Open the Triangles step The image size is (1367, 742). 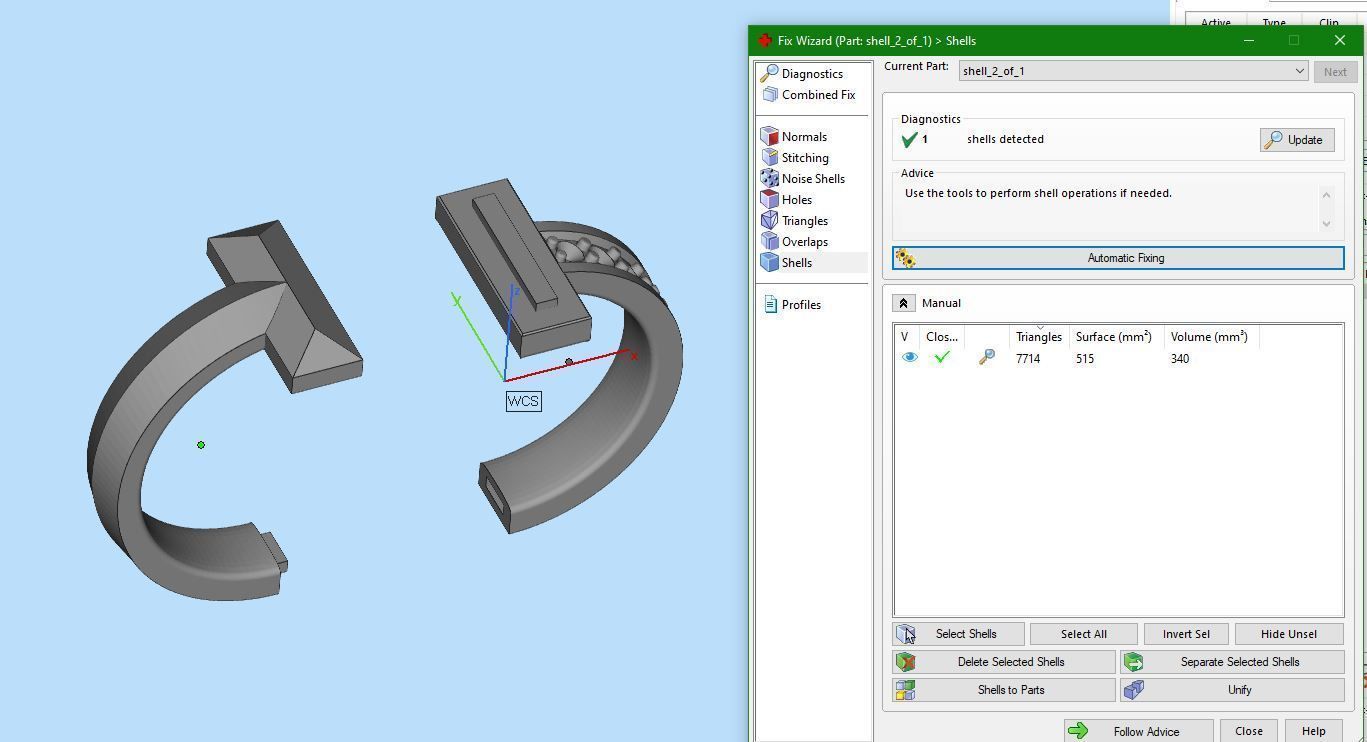click(x=805, y=221)
